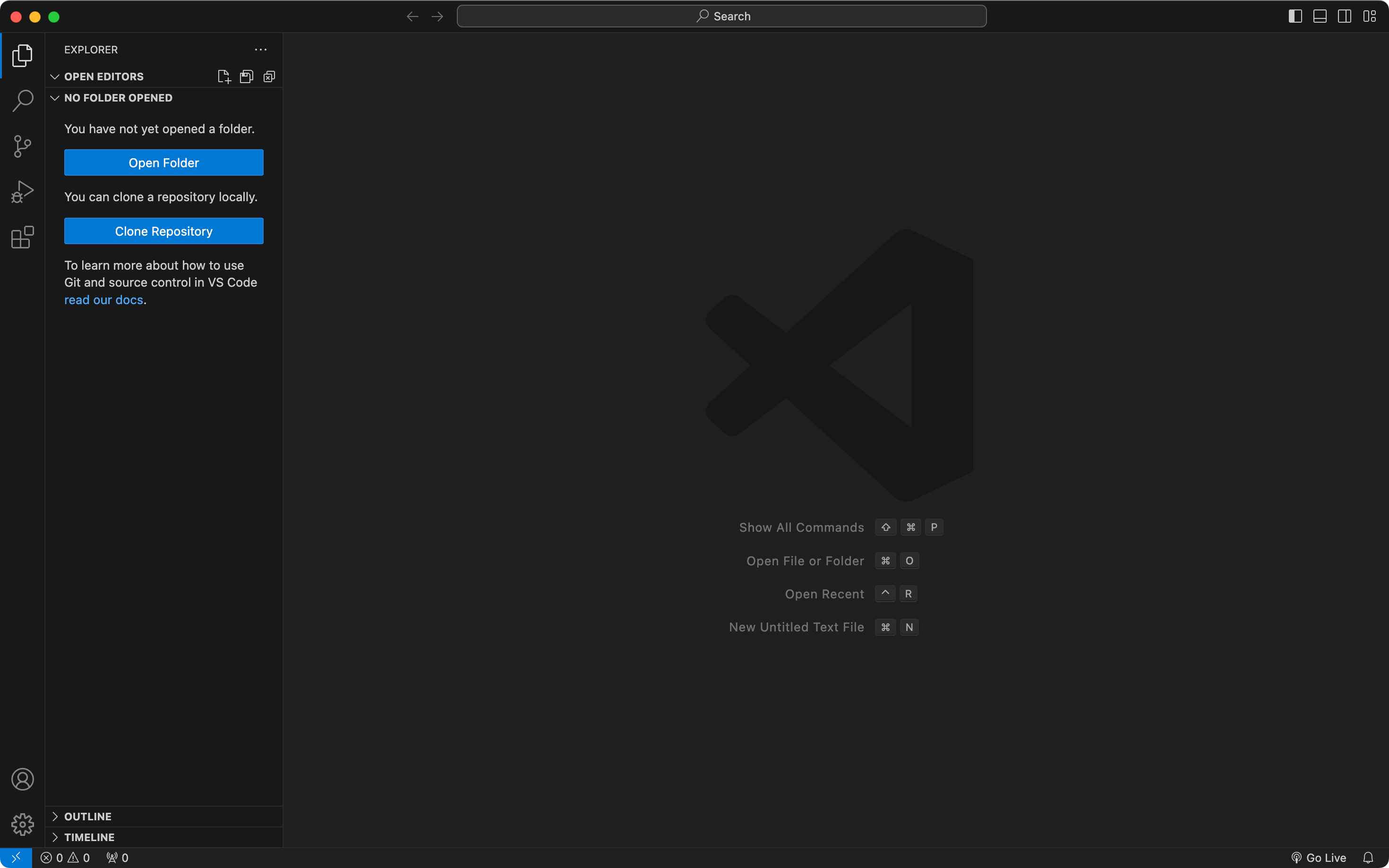Toggle the bottom Panel layout
The width and height of the screenshot is (1389, 868).
pos(1320,16)
